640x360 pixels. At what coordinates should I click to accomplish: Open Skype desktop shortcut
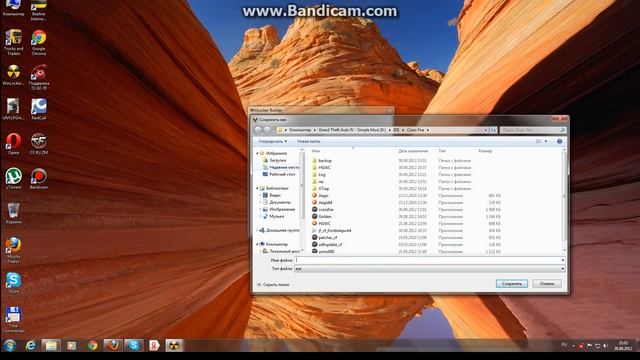pos(13,282)
